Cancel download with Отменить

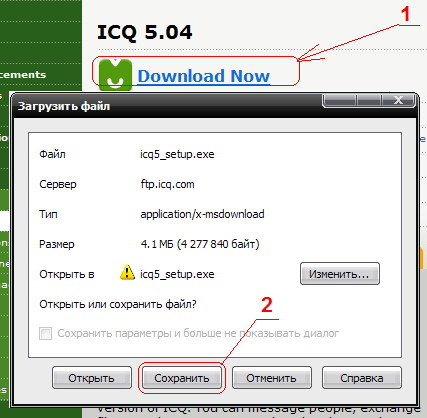272,378
